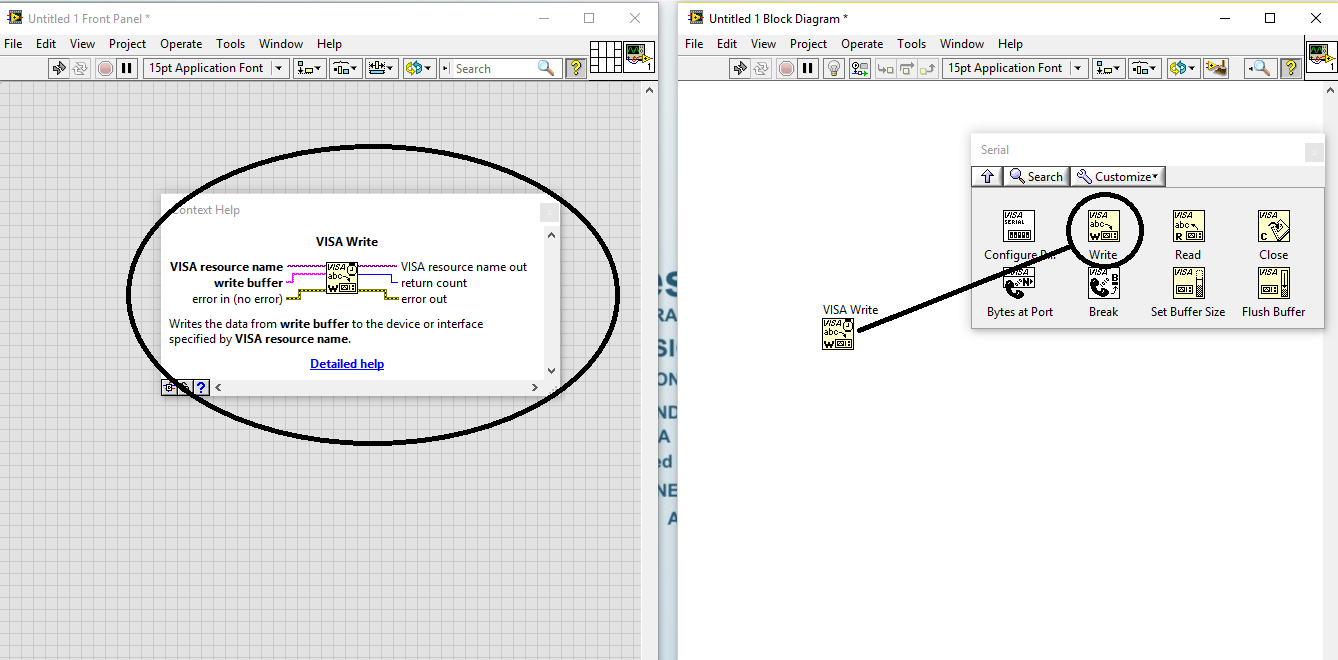Screen dimensions: 1338x660
Task: Toggle Highlight Execution light bulb
Action: click(x=834, y=68)
